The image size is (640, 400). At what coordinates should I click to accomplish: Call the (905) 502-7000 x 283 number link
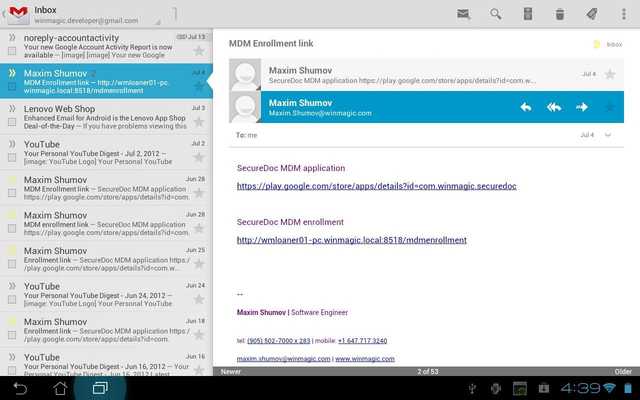point(278,340)
